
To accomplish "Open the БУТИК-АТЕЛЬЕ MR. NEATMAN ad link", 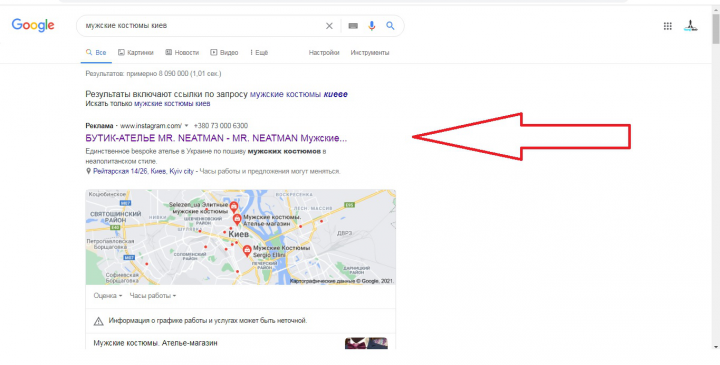I will 216,138.
